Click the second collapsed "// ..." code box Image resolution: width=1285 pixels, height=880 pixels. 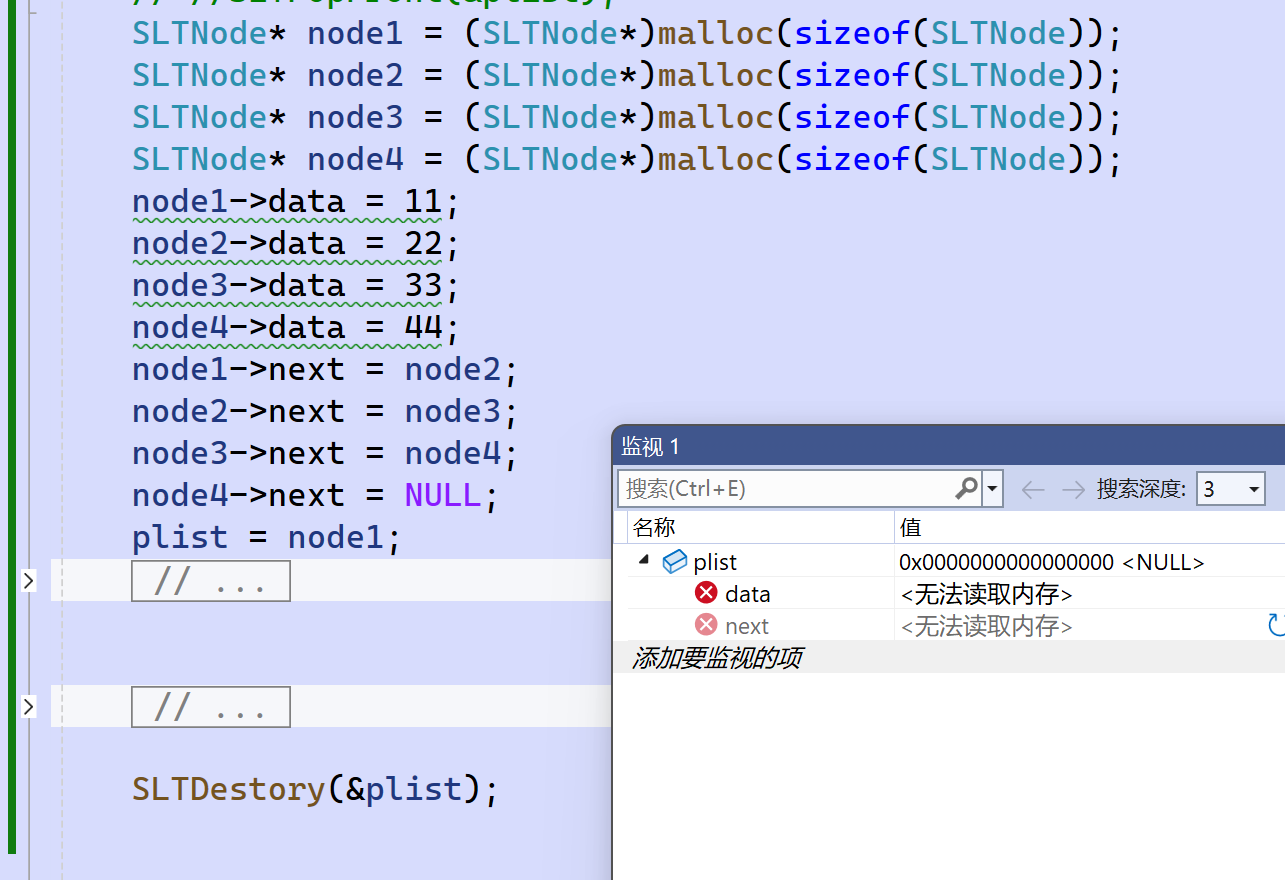pos(211,707)
